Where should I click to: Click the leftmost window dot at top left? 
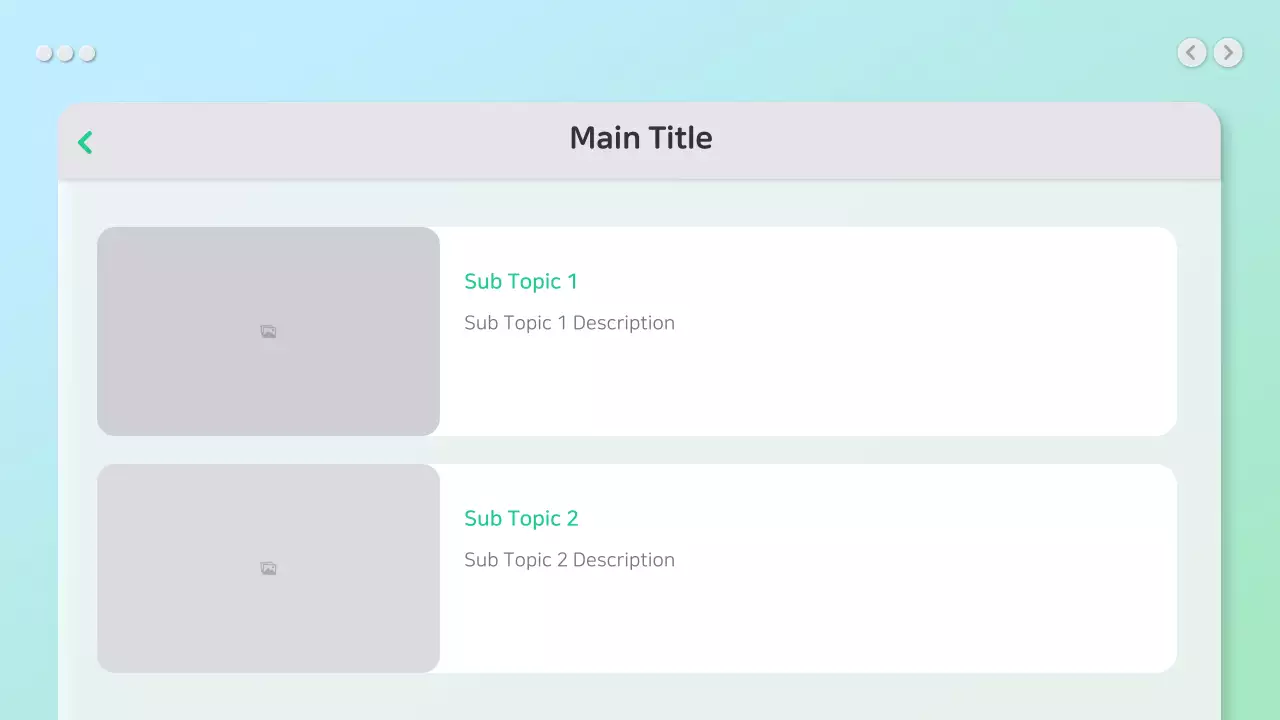(44, 53)
